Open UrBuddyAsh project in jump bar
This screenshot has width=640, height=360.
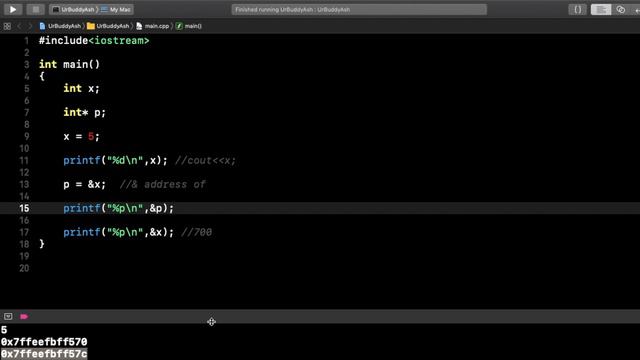(60, 26)
